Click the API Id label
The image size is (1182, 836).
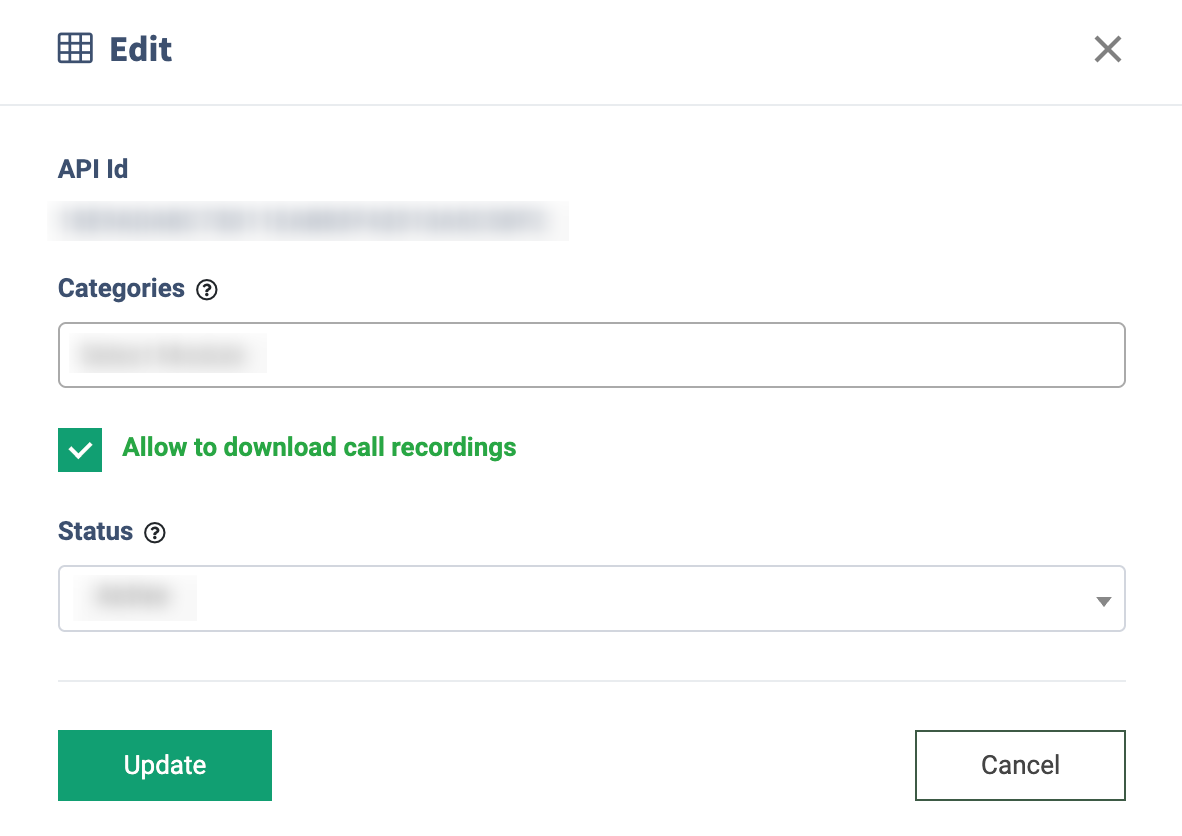coord(93,169)
